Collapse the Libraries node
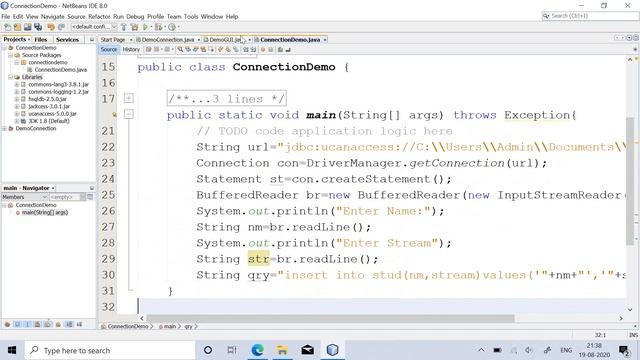This screenshot has height=360, width=640. [11, 77]
